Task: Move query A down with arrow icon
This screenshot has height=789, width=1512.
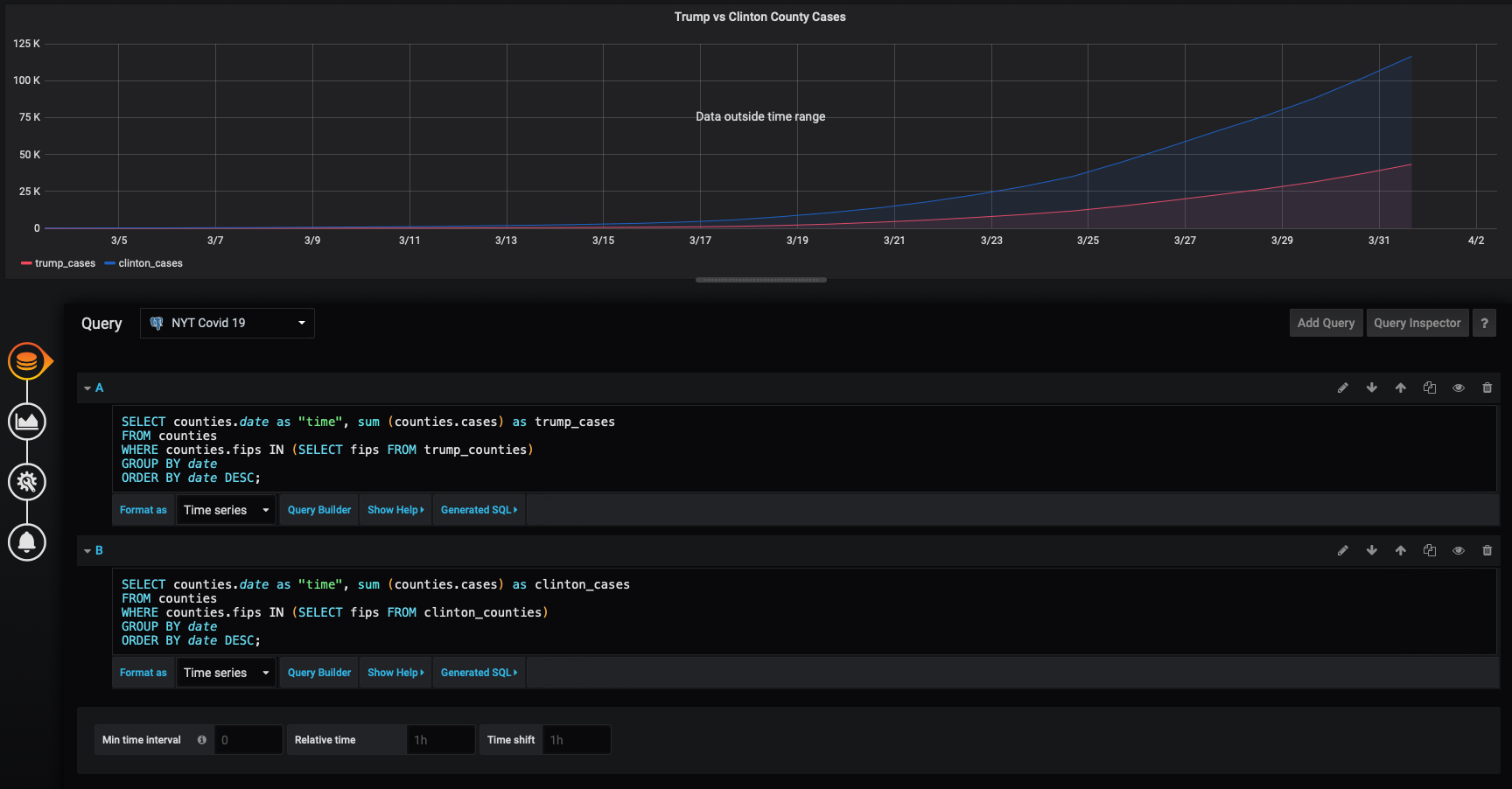Action: tap(1372, 388)
